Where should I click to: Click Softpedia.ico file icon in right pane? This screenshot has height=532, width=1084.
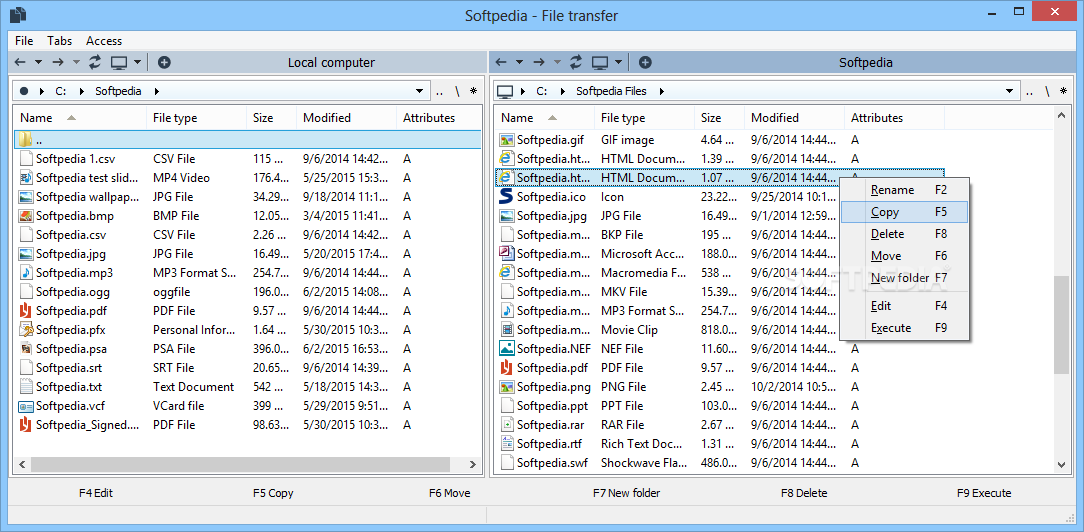[506, 197]
